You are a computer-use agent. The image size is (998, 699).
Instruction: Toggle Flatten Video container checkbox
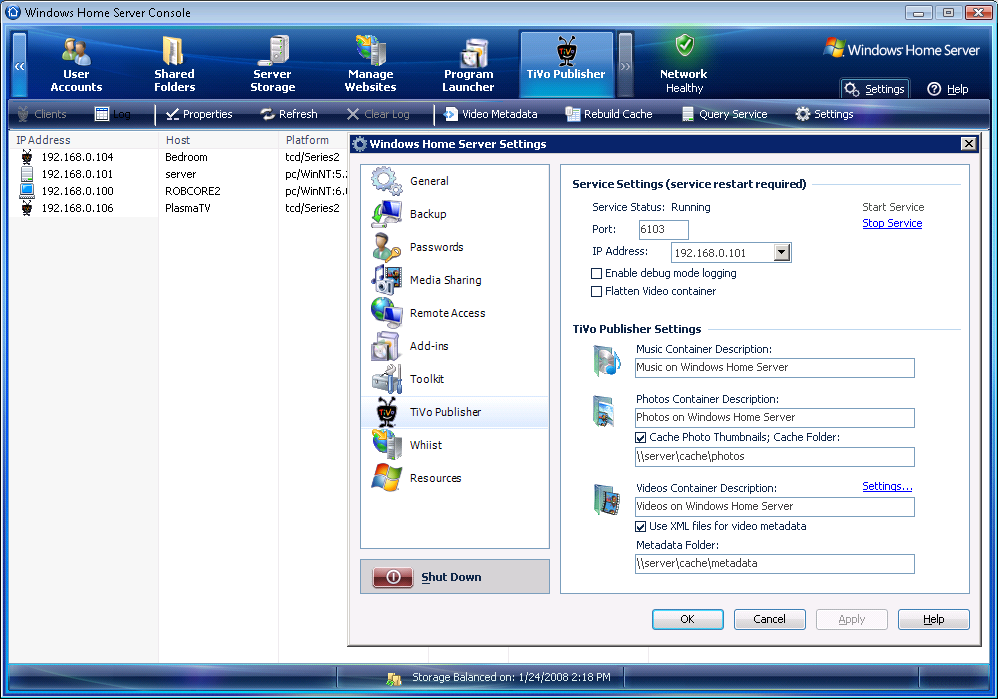pyautogui.click(x=596, y=291)
